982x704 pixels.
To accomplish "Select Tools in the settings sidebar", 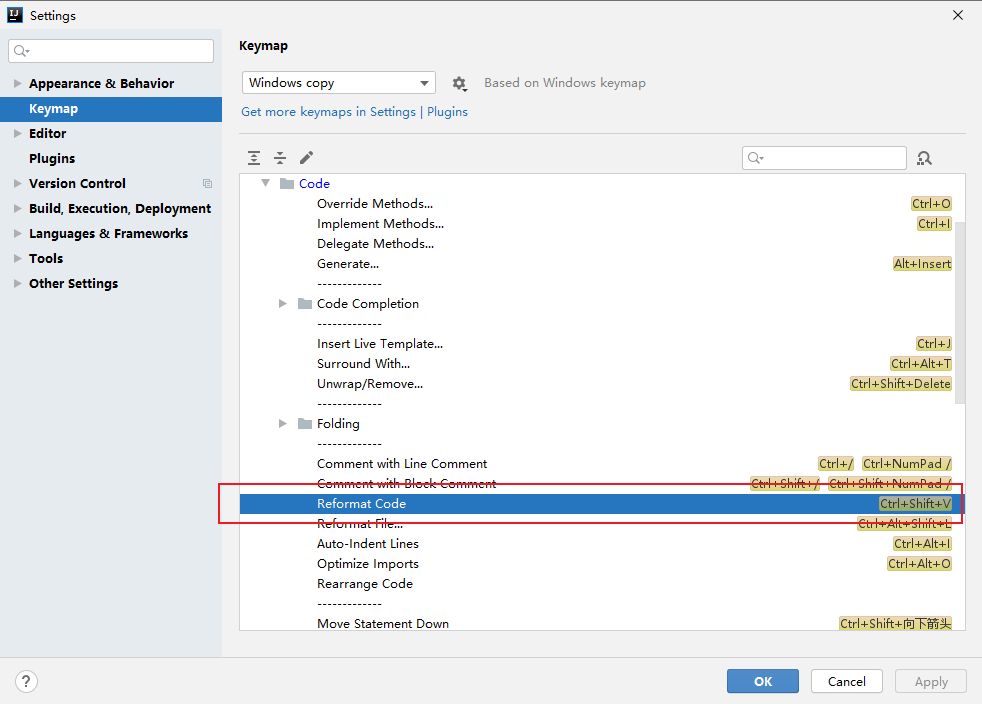I will 46,258.
